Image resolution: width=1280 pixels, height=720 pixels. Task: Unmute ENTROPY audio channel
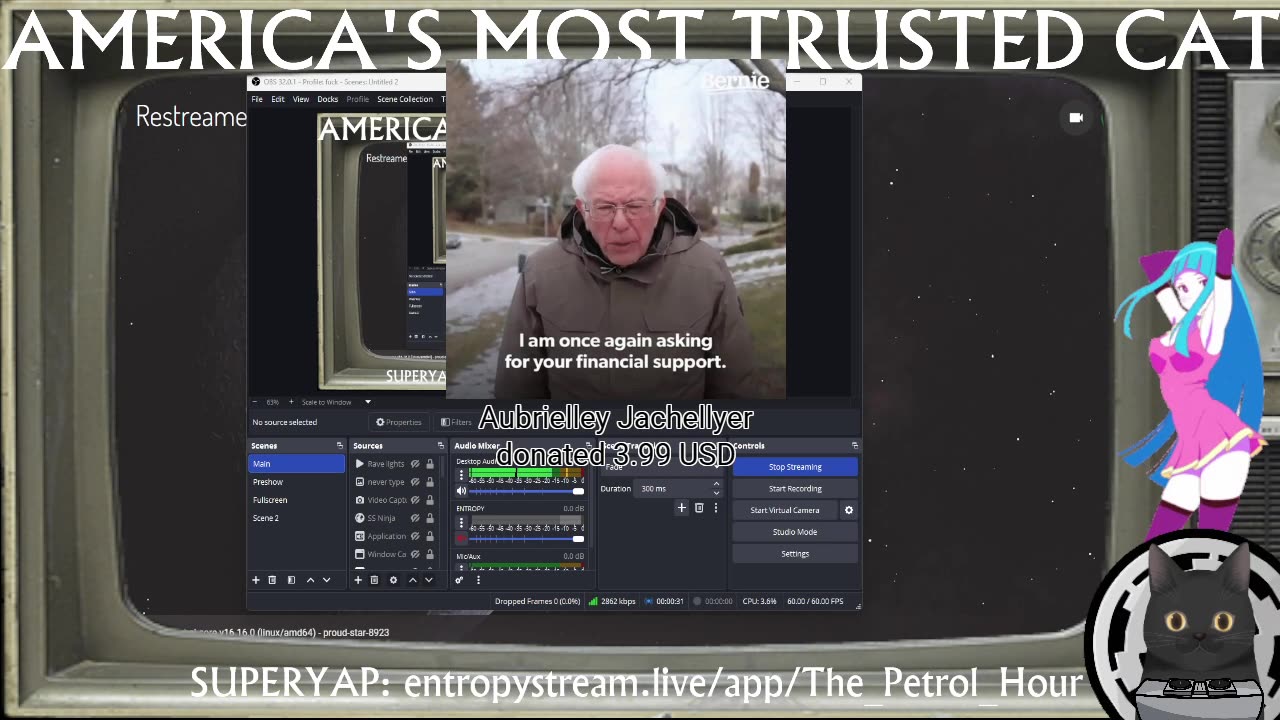pos(461,539)
